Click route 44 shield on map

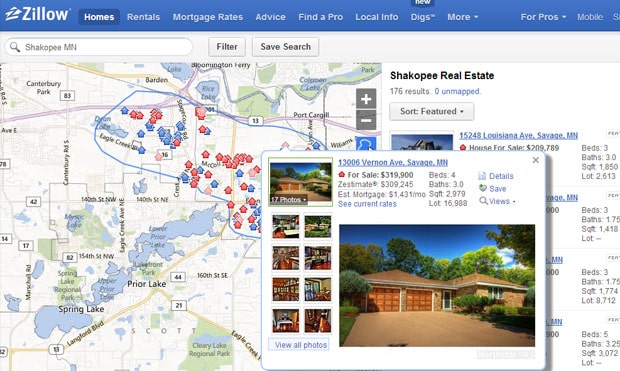[x=178, y=277]
